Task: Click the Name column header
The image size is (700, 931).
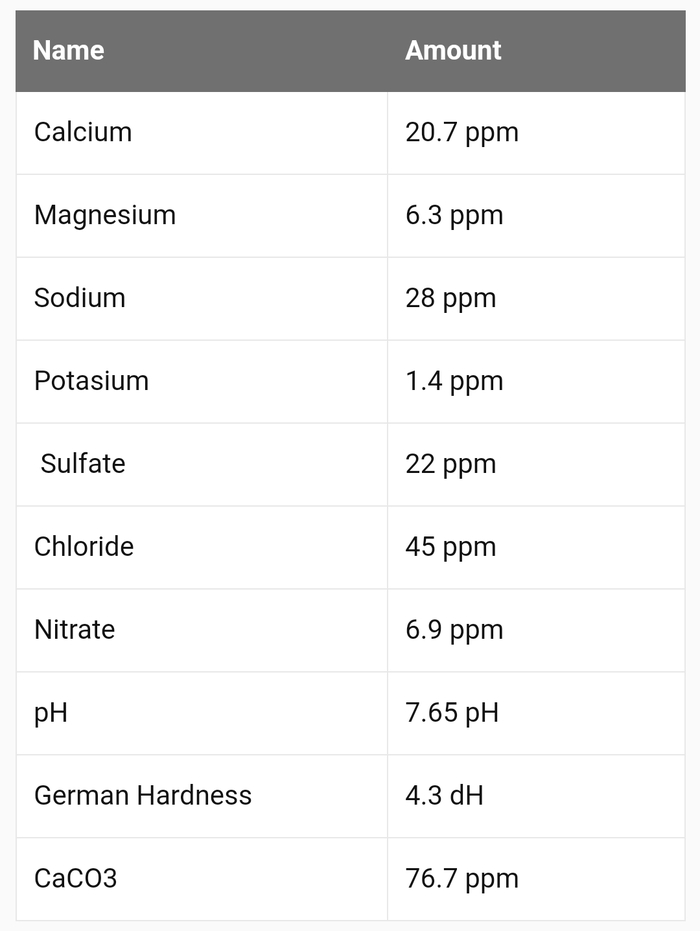Action: click(69, 50)
